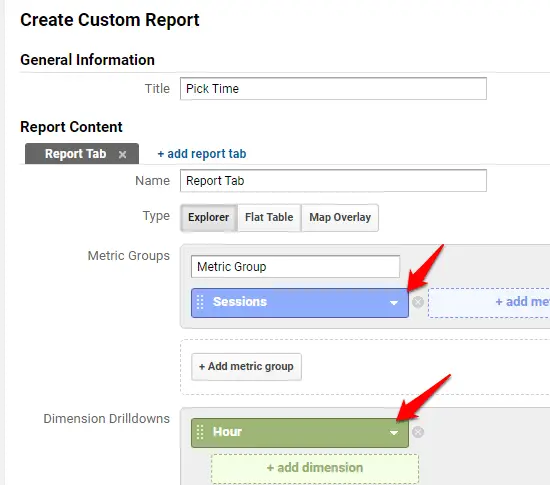This screenshot has width=550, height=485.
Task: Select the Map Overlay report type
Action: pyautogui.click(x=340, y=217)
